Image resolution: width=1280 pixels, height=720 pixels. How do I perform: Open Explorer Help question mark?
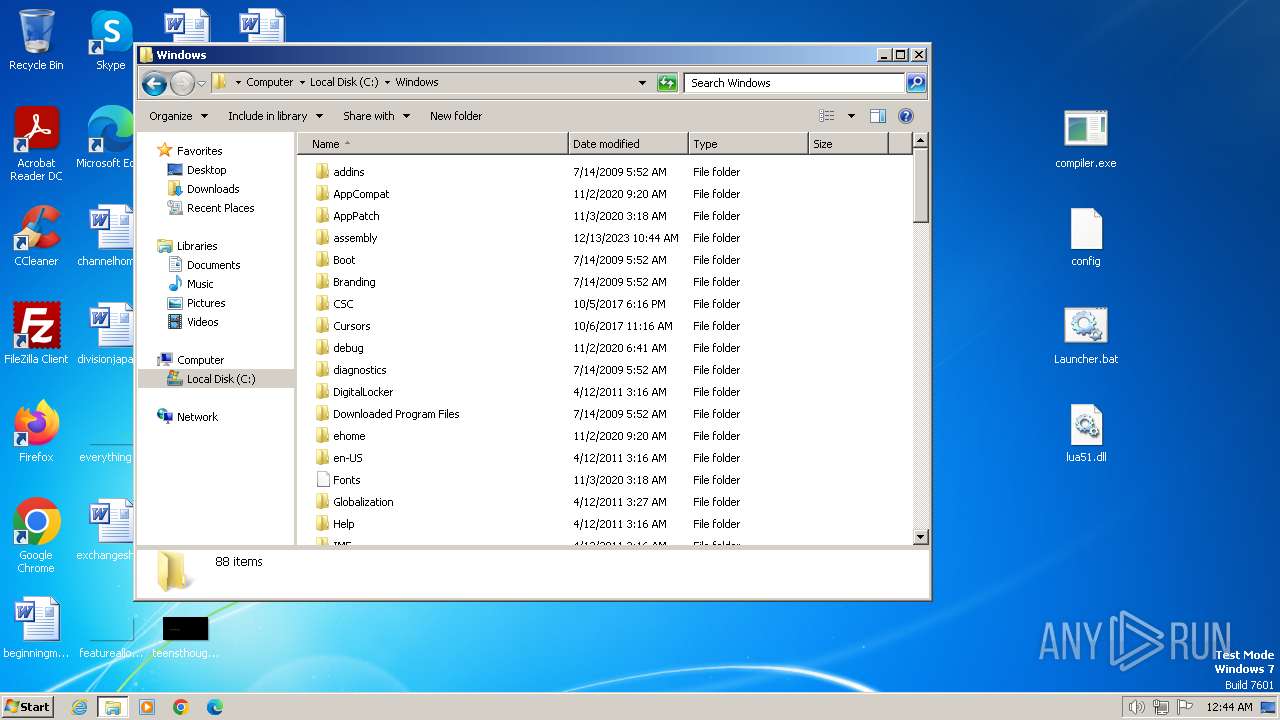point(906,116)
